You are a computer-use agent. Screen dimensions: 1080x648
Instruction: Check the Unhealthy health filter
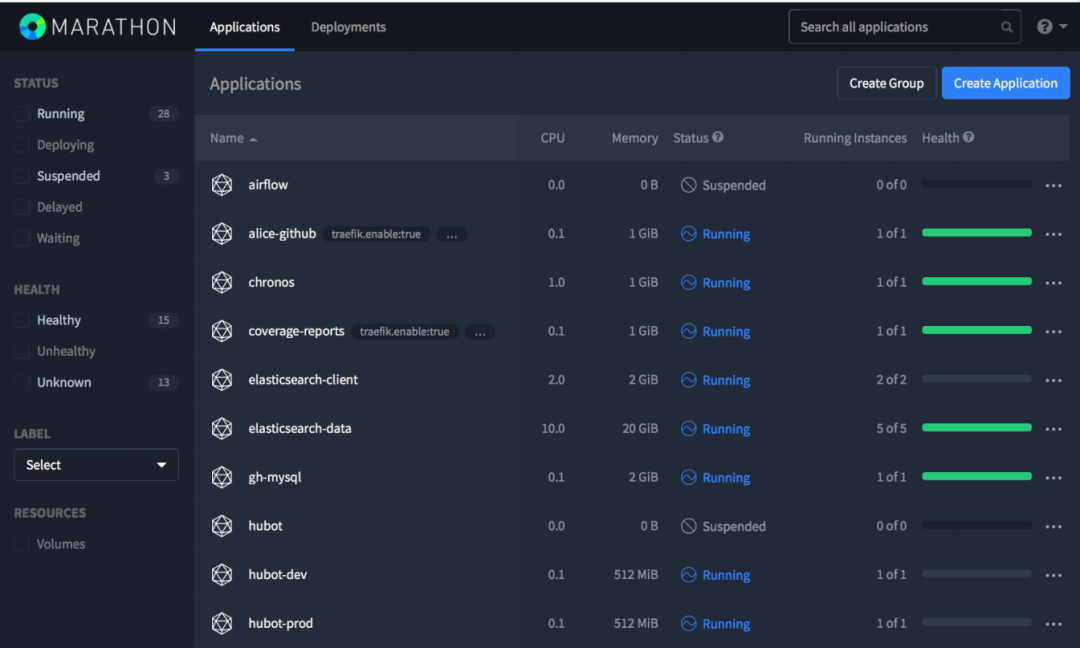tap(22, 351)
